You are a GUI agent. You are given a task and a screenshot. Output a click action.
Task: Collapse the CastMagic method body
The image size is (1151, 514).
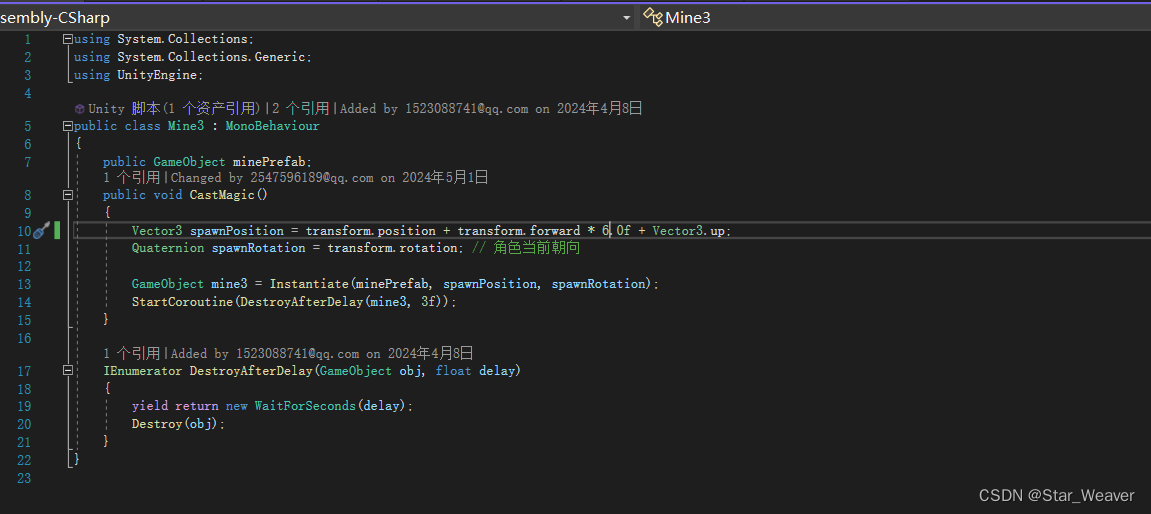click(68, 195)
